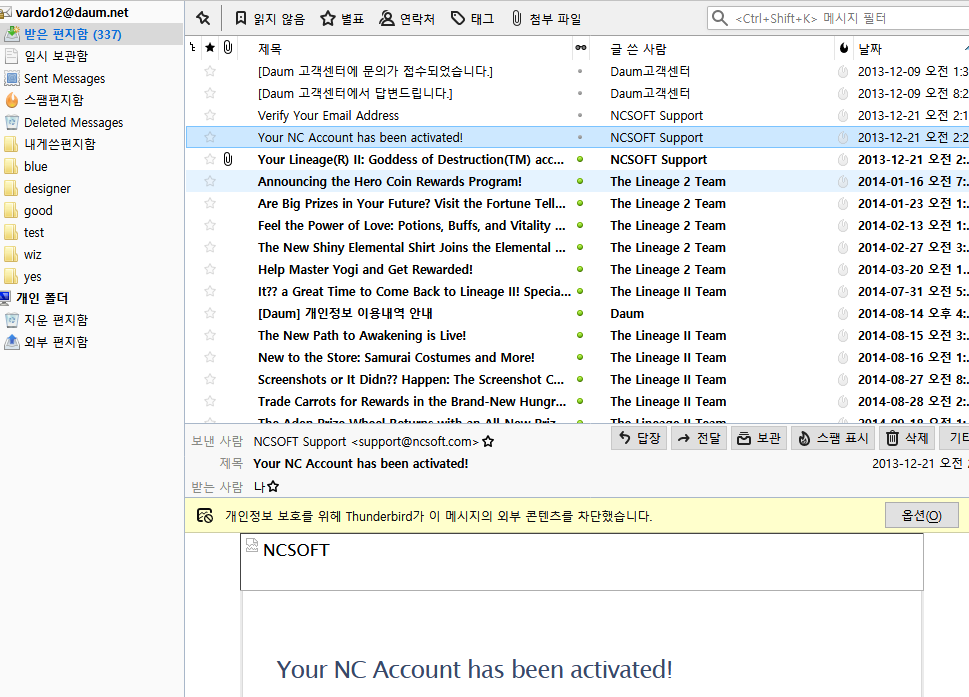969x697 pixels.
Task: Open the designer folder
Action: click(x=47, y=188)
